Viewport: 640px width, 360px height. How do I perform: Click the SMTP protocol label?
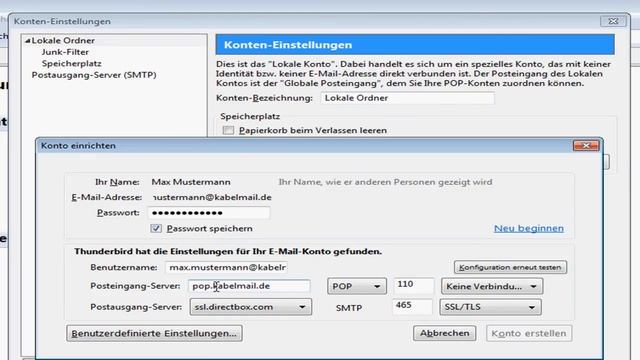(x=349, y=308)
